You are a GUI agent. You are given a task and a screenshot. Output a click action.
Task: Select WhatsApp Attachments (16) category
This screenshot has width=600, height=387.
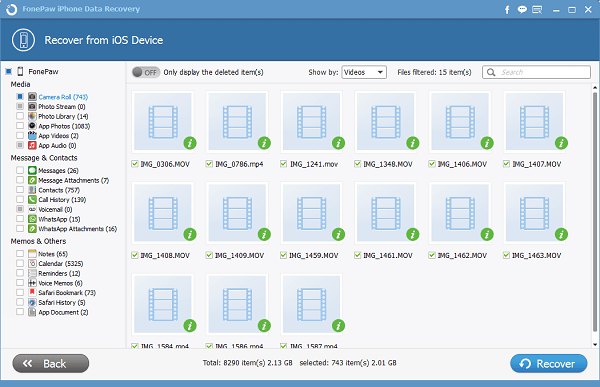coord(77,229)
